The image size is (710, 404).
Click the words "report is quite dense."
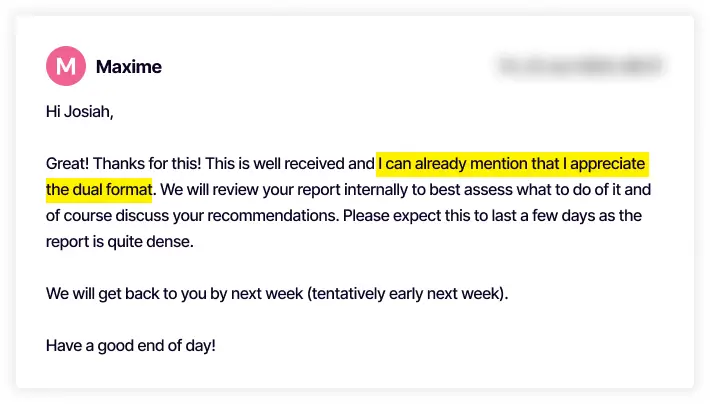(121, 241)
